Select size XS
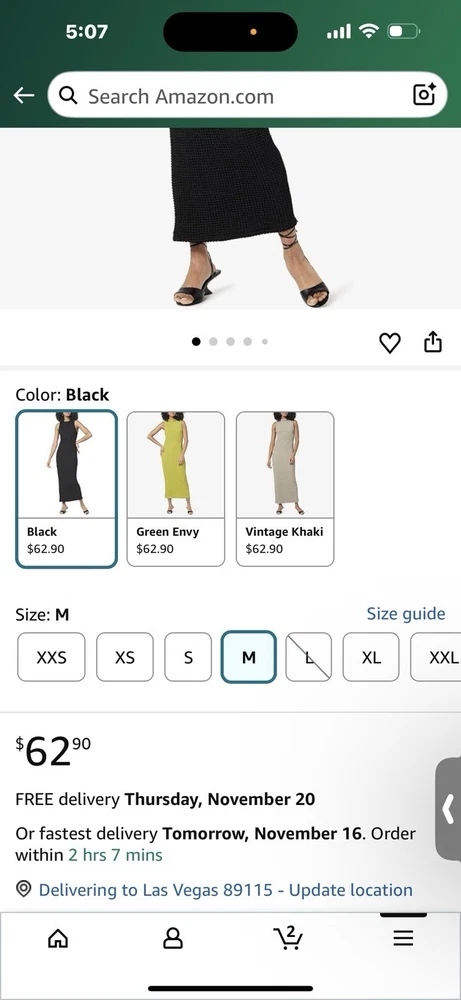 [x=125, y=657]
